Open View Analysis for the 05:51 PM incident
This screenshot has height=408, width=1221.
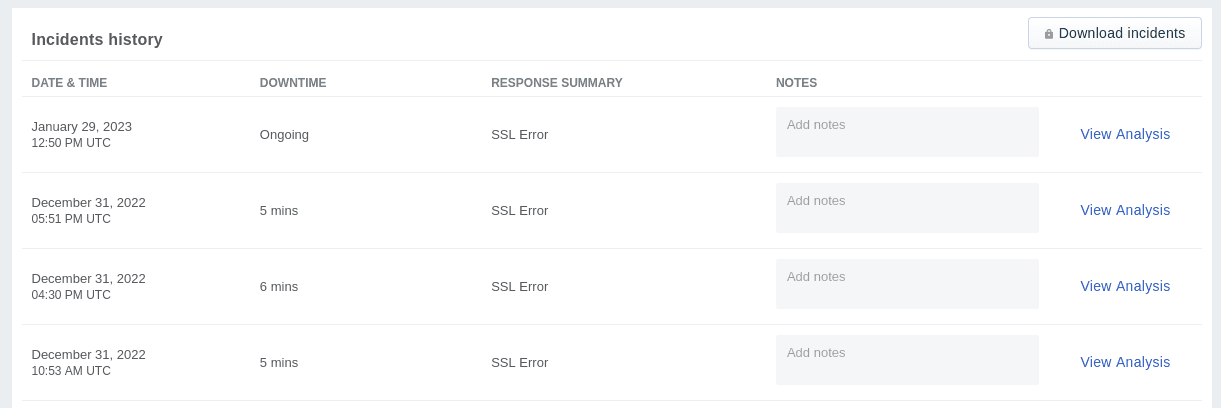(x=1125, y=210)
